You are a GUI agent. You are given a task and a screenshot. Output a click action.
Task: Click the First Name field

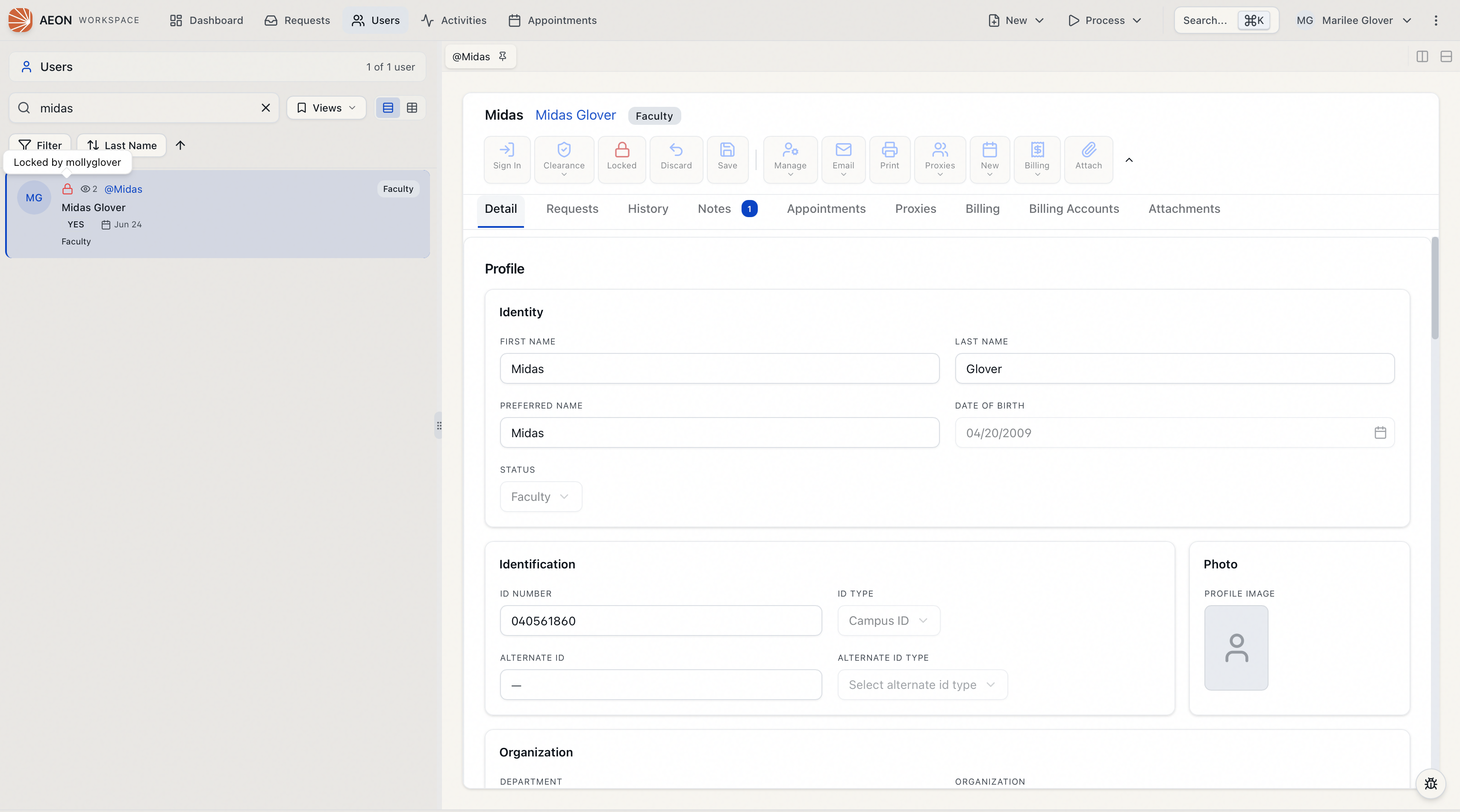pyautogui.click(x=719, y=368)
